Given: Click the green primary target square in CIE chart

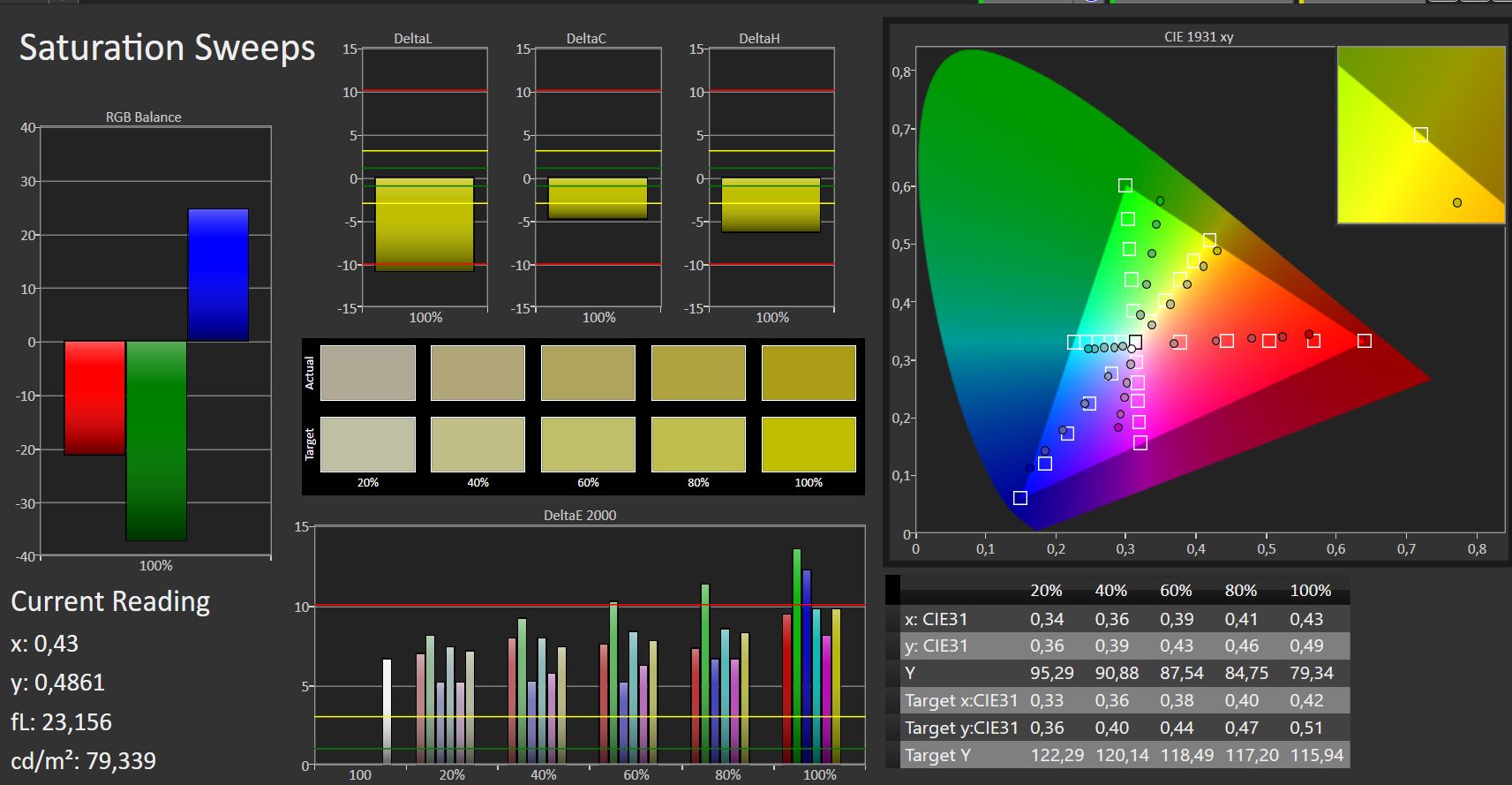Looking at the screenshot, I should [x=1125, y=185].
